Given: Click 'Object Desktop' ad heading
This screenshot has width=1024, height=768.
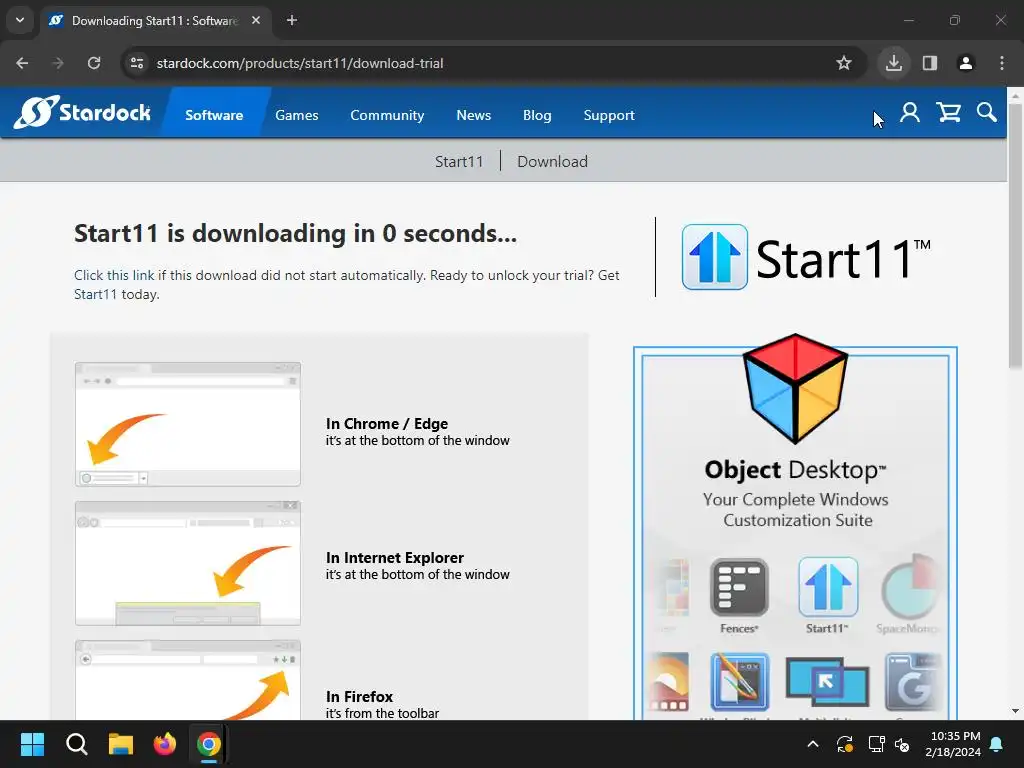Looking at the screenshot, I should pyautogui.click(x=795, y=470).
